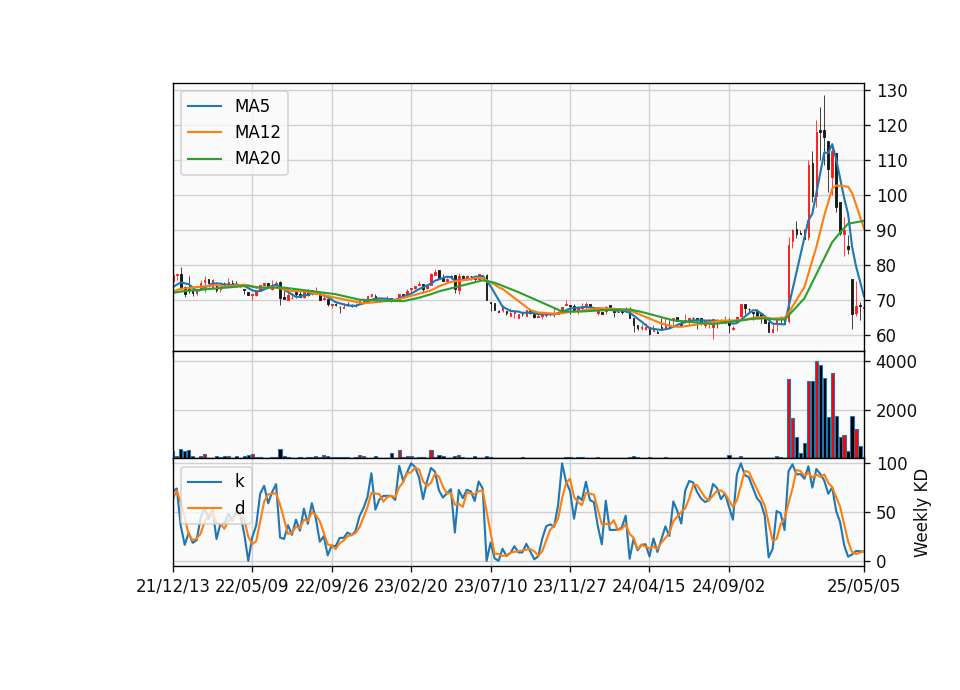Click the blue MA5 legend line sample
This screenshot has height=690, width=960.
204,107
